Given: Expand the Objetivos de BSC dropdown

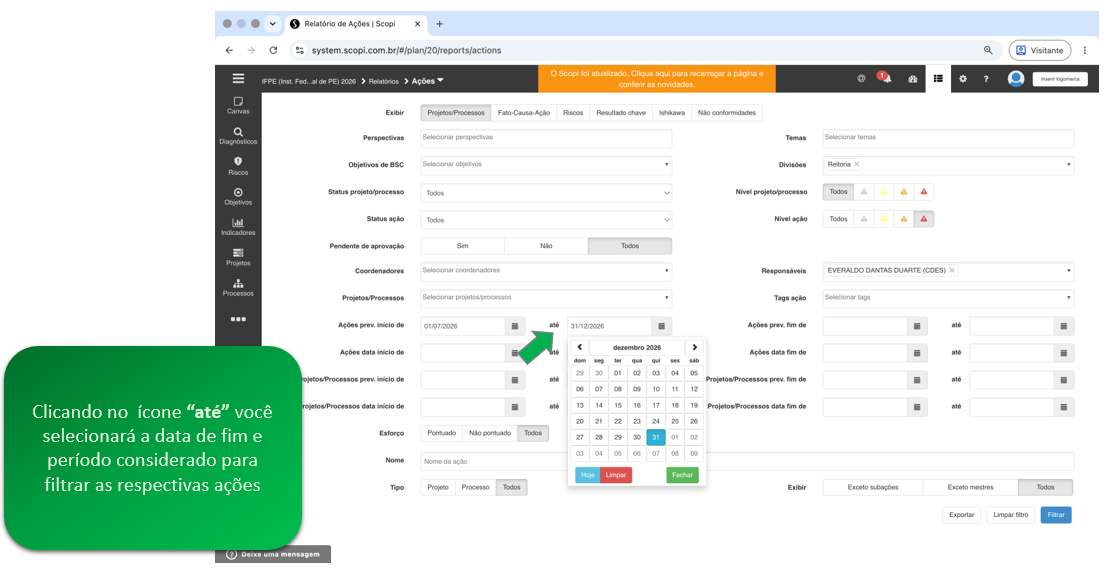Looking at the screenshot, I should (x=546, y=165).
